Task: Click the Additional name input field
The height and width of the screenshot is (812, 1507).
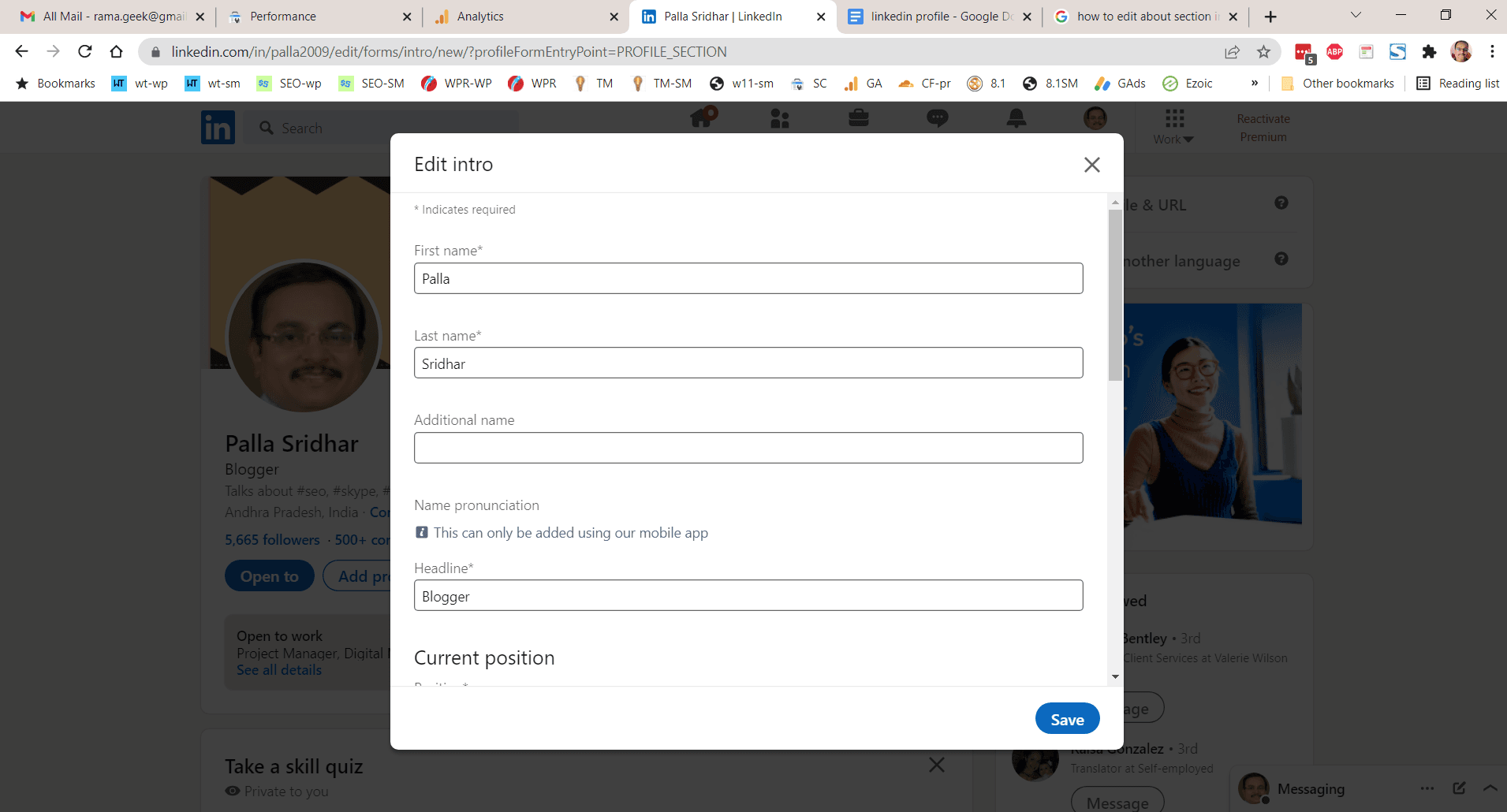Action: coord(748,448)
